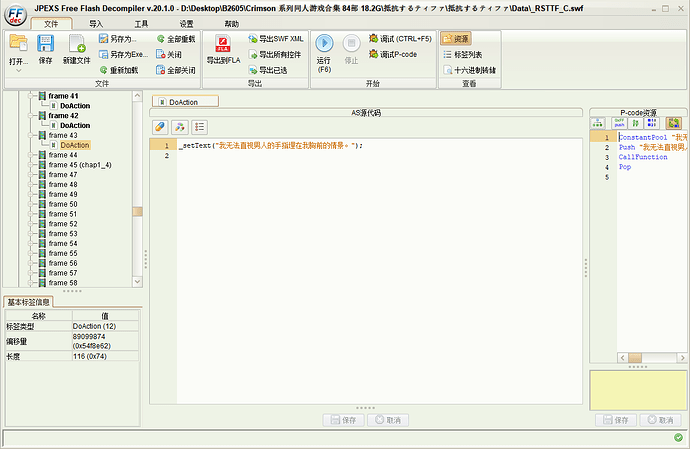Switch to Hex dump (十六进制转储) view
The width and height of the screenshot is (690, 449).
(470, 70)
